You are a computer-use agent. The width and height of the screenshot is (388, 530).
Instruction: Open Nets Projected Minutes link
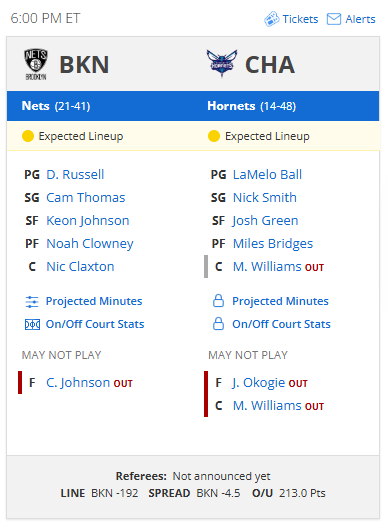point(94,301)
